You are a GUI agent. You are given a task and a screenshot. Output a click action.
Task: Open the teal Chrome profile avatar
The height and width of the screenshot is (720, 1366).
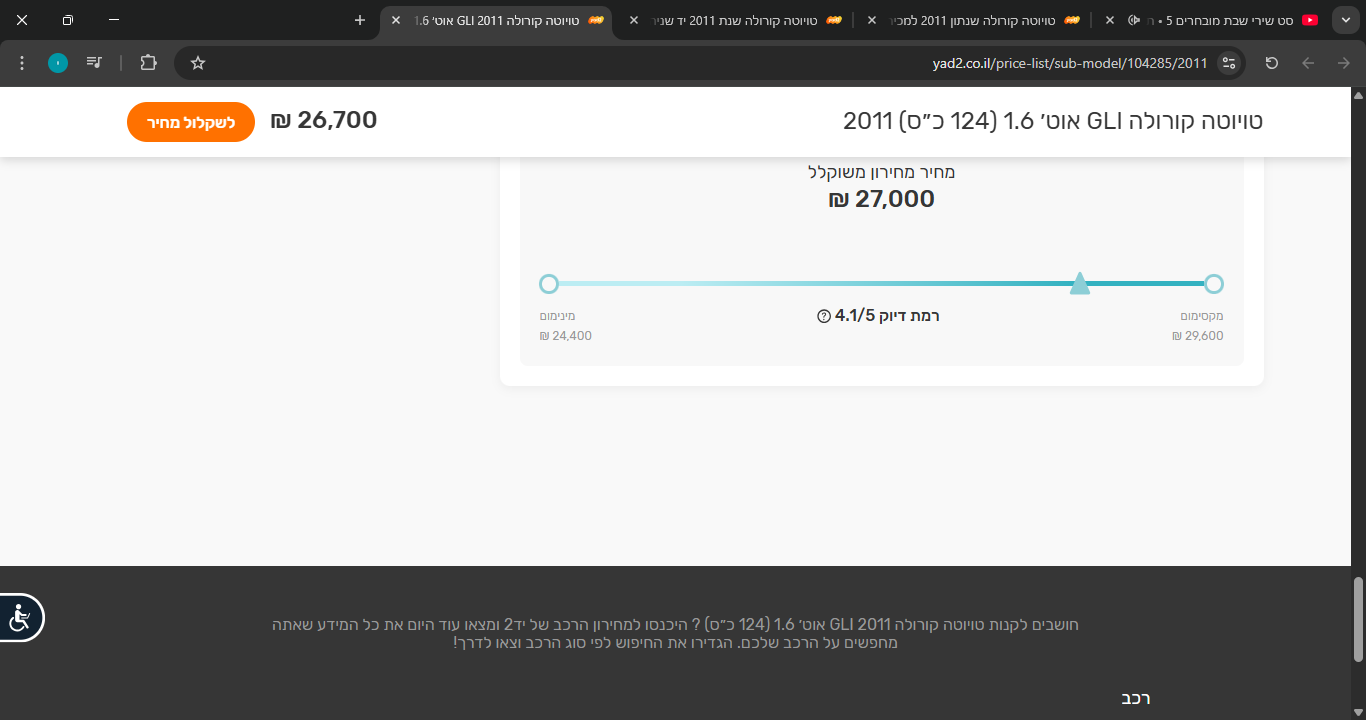pyautogui.click(x=58, y=63)
